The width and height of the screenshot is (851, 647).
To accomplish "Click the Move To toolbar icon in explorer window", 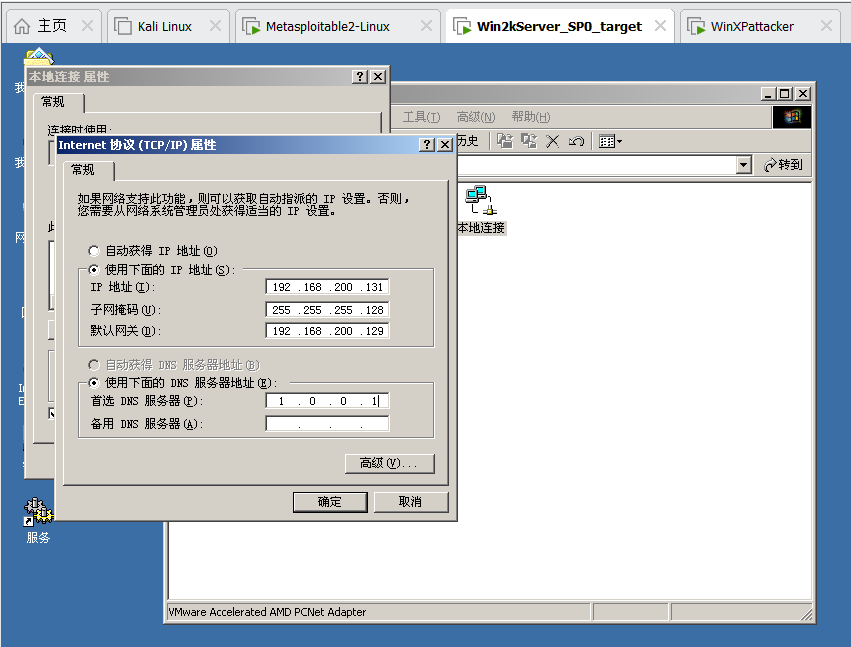I will 505,141.
